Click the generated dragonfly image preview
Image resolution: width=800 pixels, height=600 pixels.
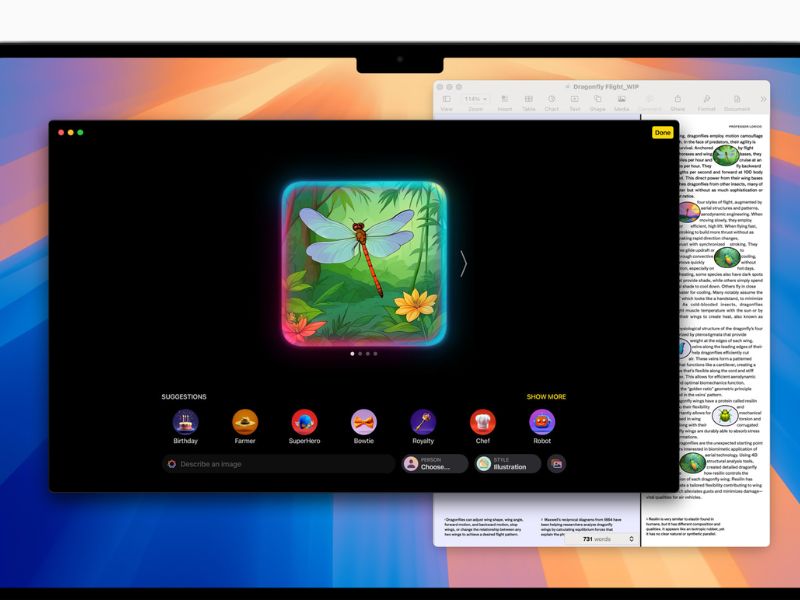click(364, 264)
